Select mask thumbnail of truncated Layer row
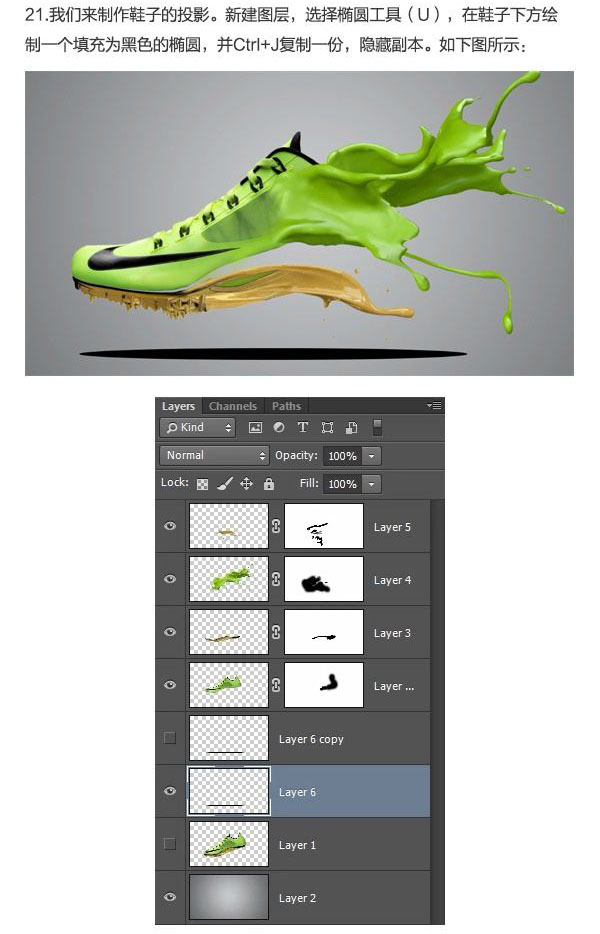The height and width of the screenshot is (934, 600). tap(324, 685)
